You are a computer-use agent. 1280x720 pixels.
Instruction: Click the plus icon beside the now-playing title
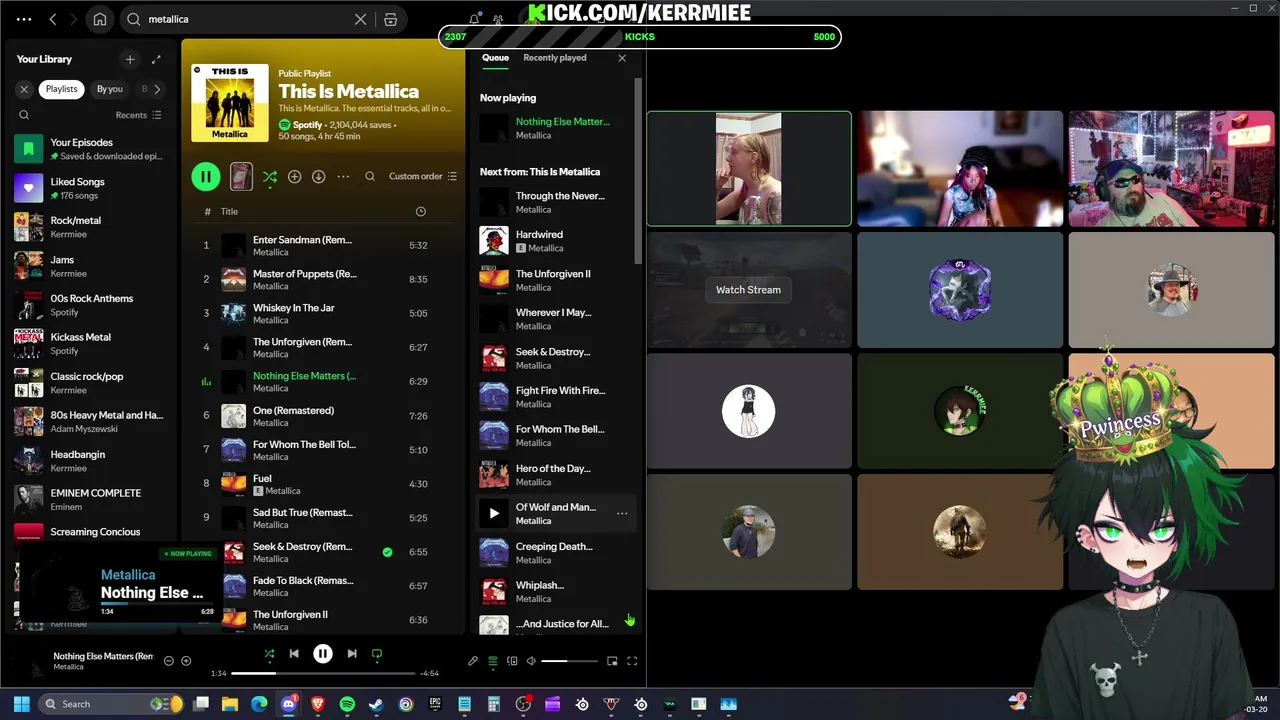click(186, 661)
